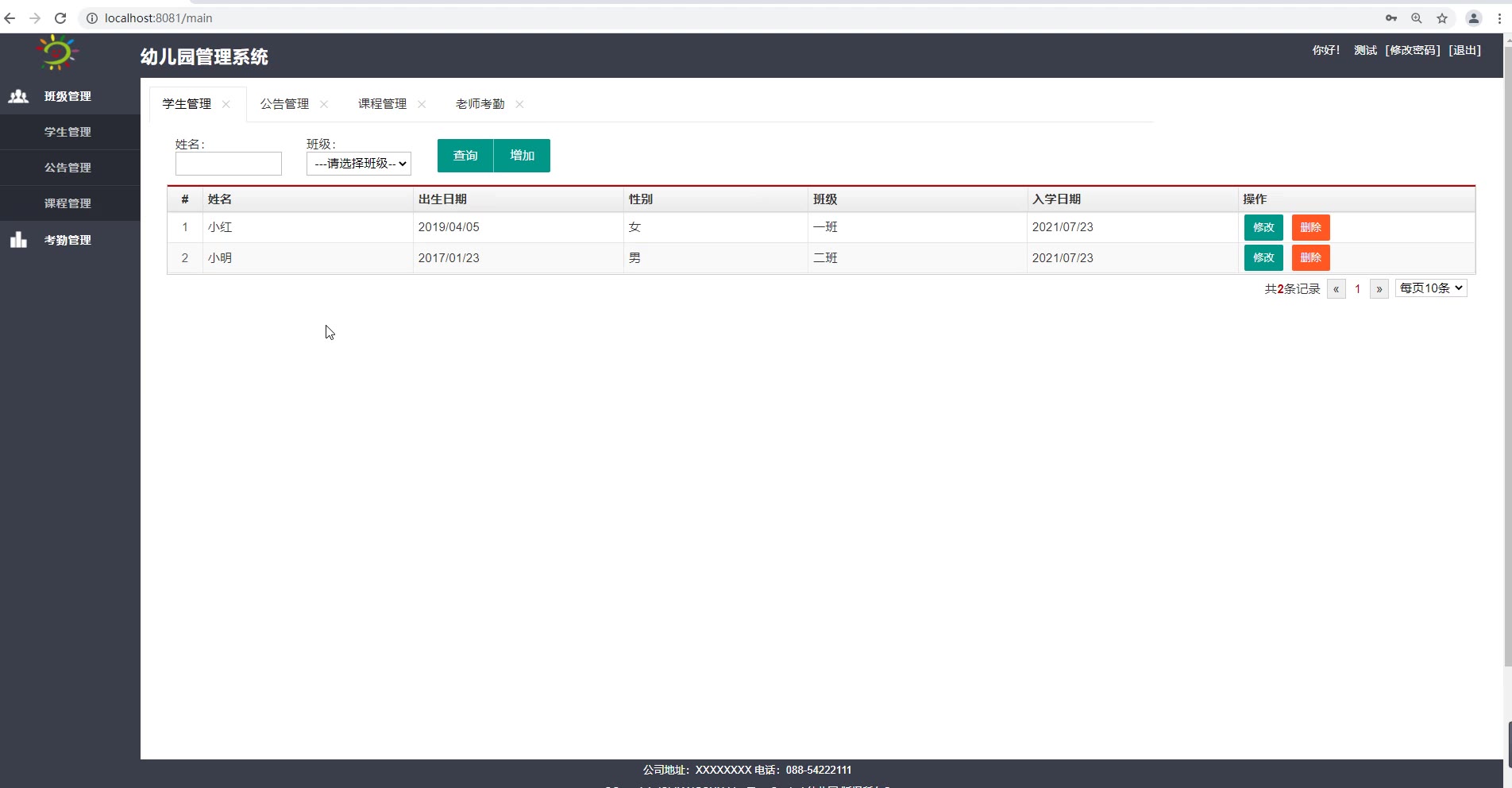Switch to the 老师考勤 tab
The width and height of the screenshot is (1512, 788).
pyautogui.click(x=480, y=104)
